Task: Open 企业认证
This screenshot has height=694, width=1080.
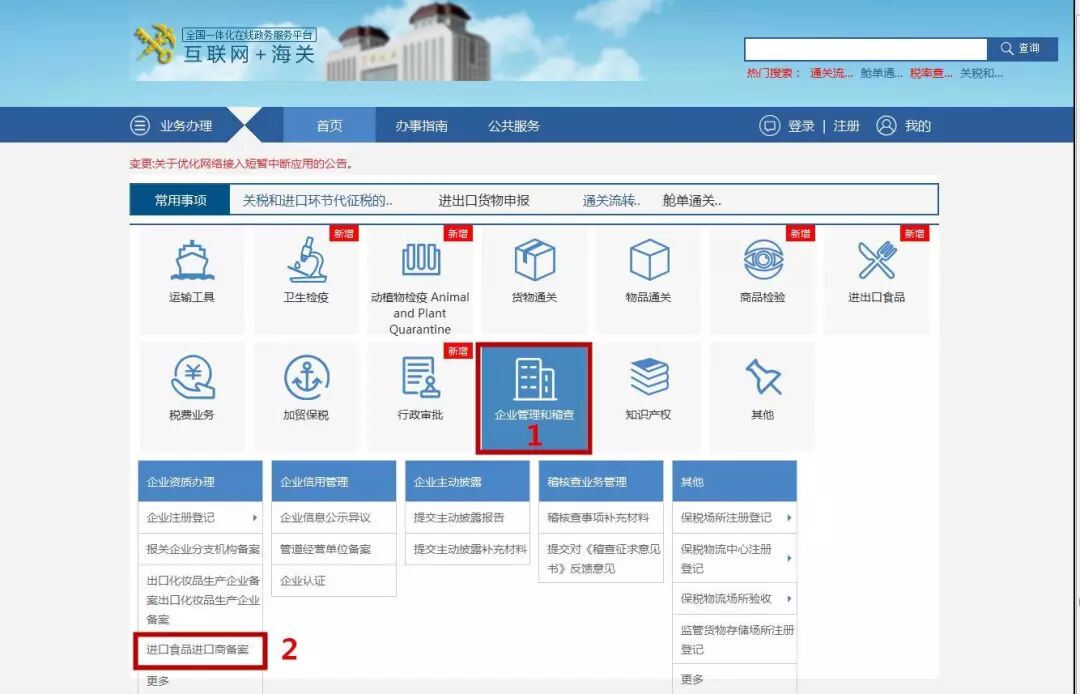Action: [302, 580]
